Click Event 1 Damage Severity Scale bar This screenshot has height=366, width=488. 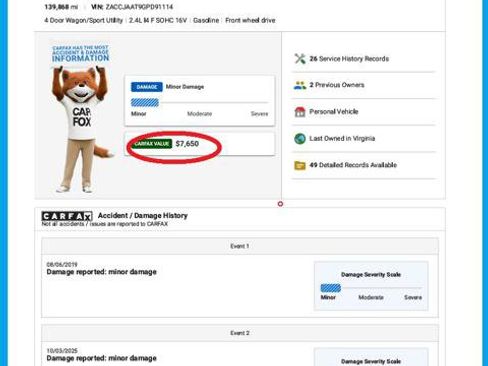pos(371,288)
